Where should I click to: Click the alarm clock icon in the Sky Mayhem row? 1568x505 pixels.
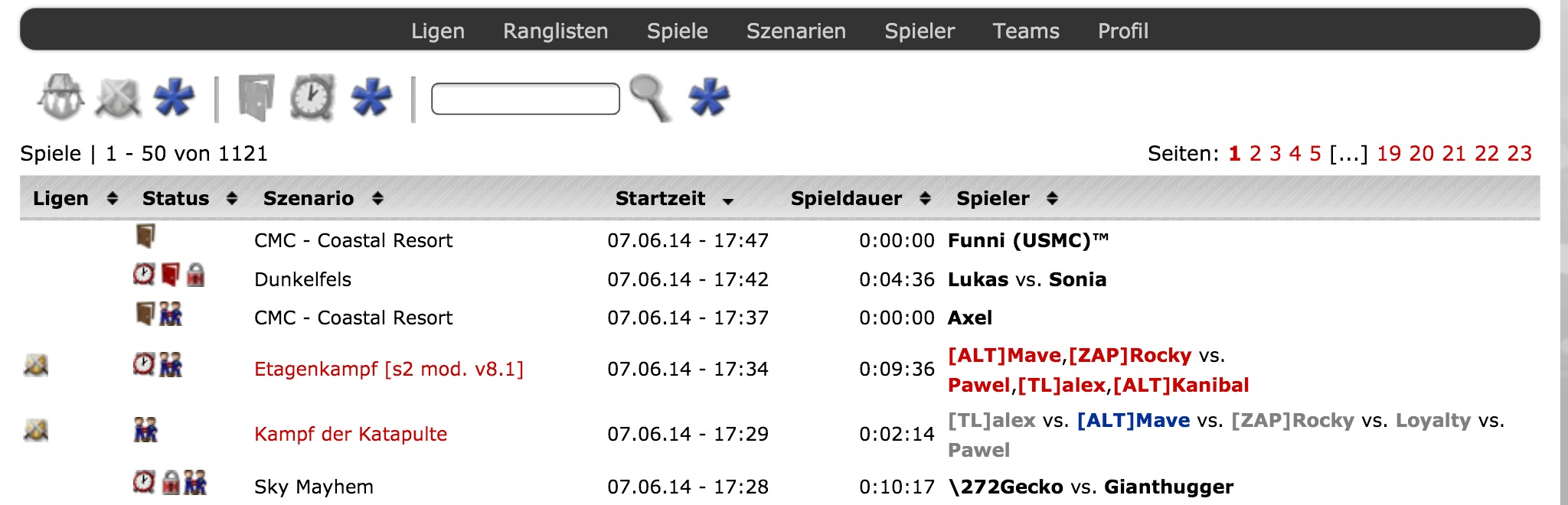[x=144, y=482]
